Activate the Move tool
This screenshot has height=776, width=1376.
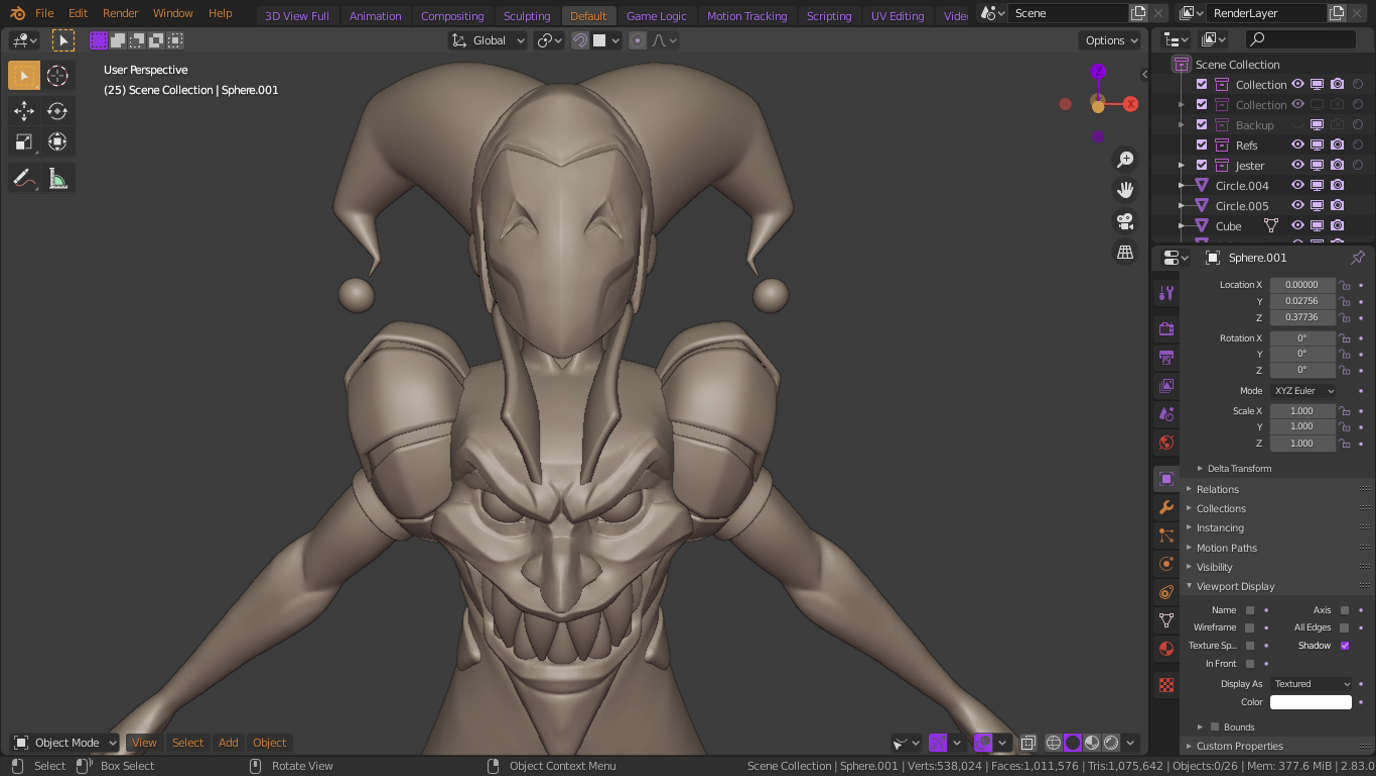click(24, 111)
